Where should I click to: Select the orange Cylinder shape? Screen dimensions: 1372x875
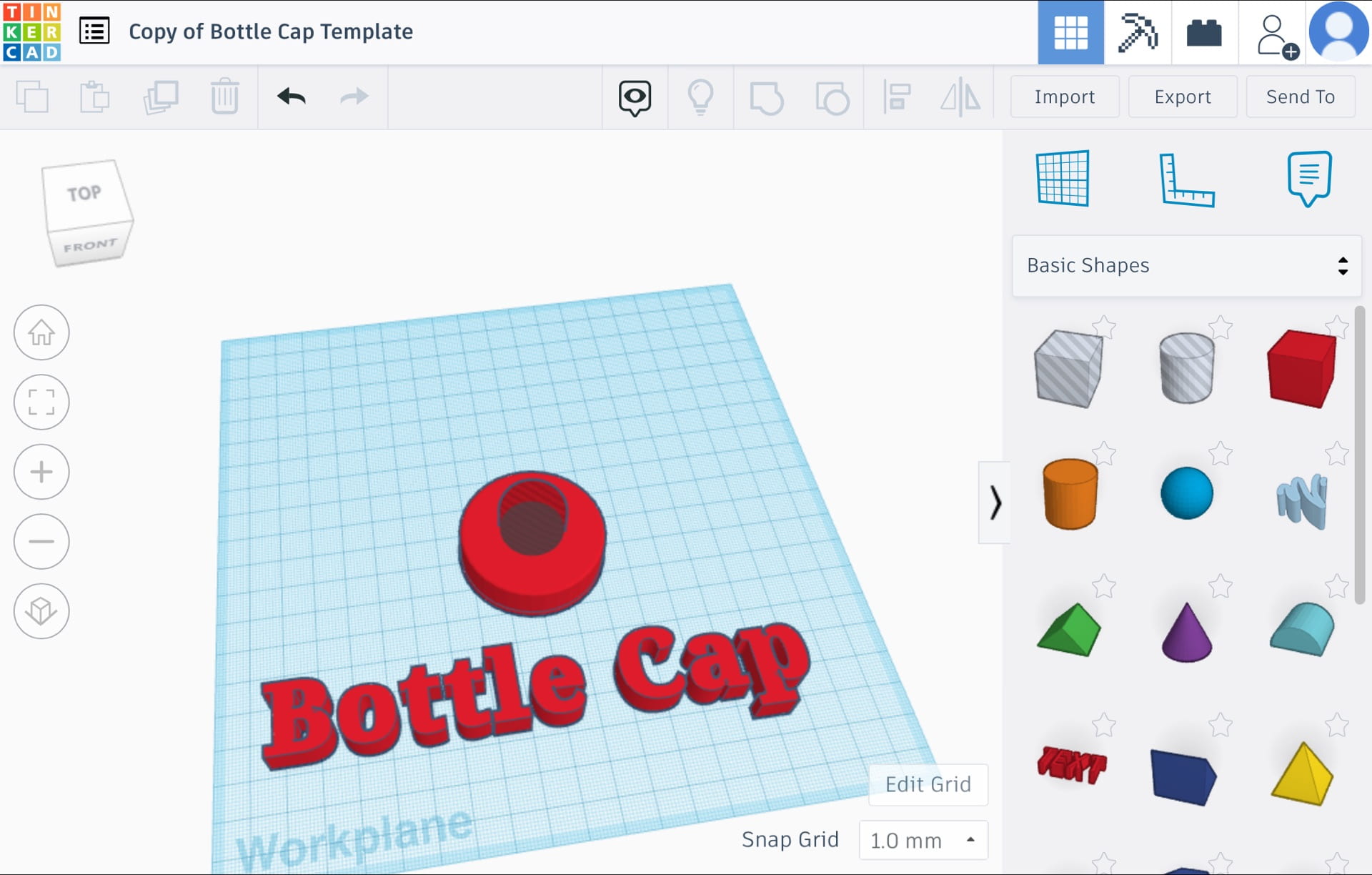[x=1070, y=494]
